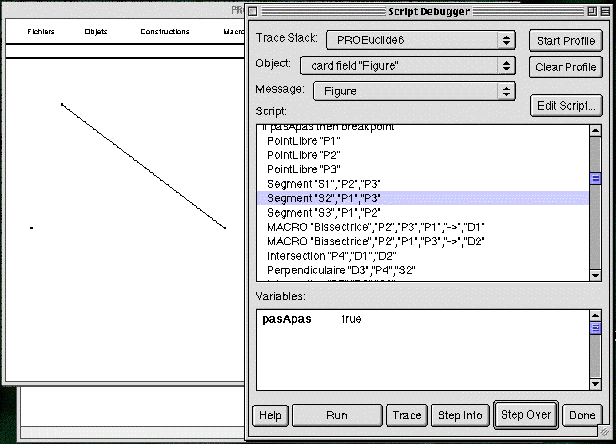Click the variables list scroll-up arrow

click(594, 316)
